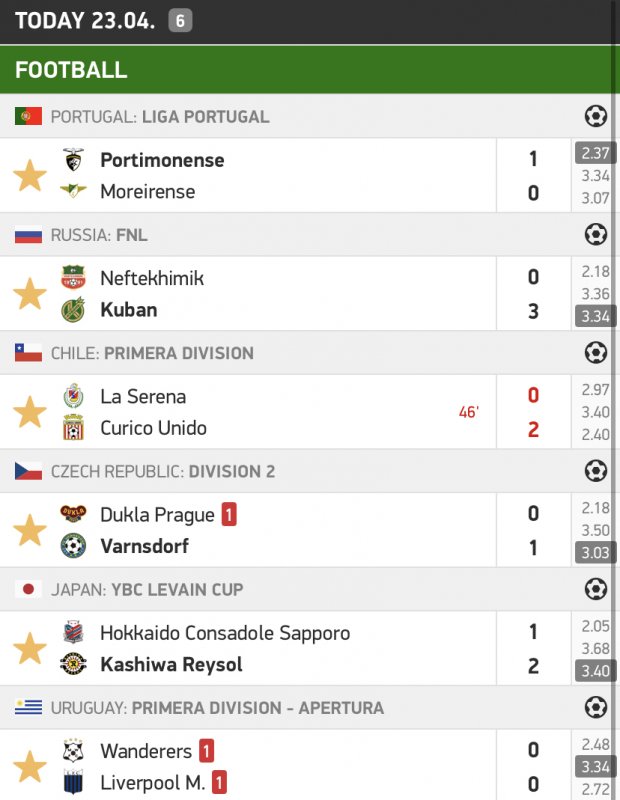Select the 3.03 odds for Varnsdorf
This screenshot has height=800, width=620.
coord(595,553)
